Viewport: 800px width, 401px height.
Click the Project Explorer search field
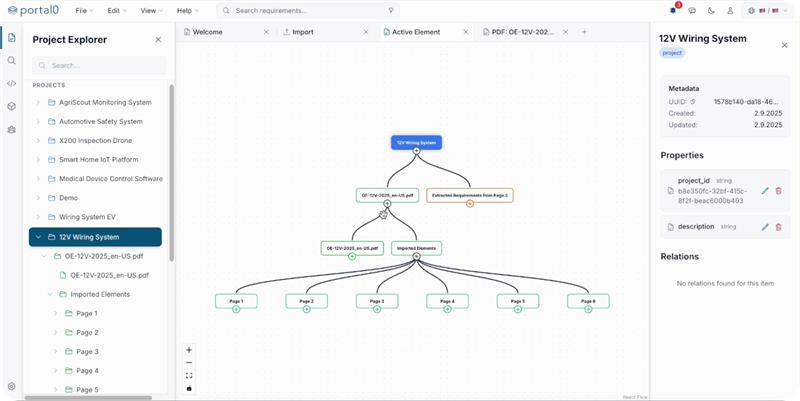click(99, 65)
